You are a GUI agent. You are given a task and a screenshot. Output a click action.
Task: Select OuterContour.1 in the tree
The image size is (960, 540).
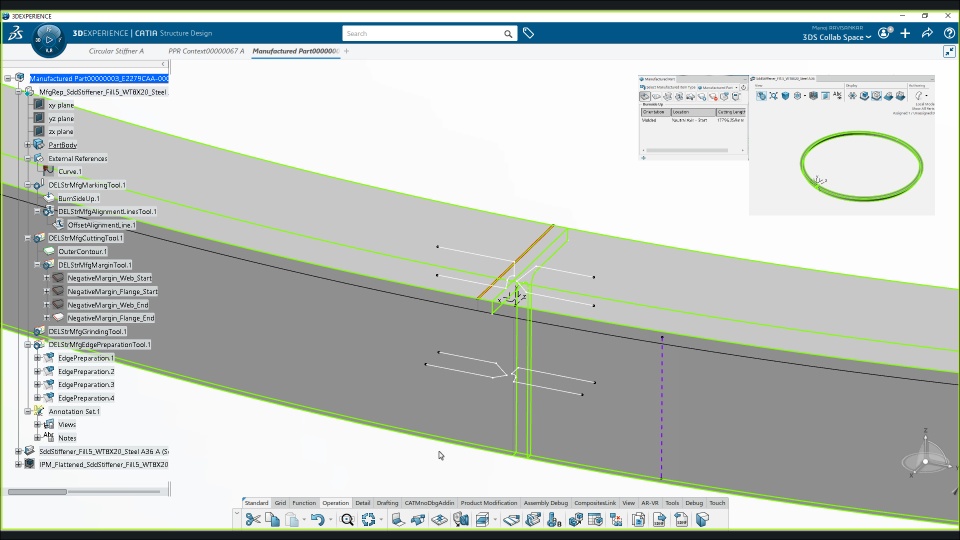(x=82, y=252)
